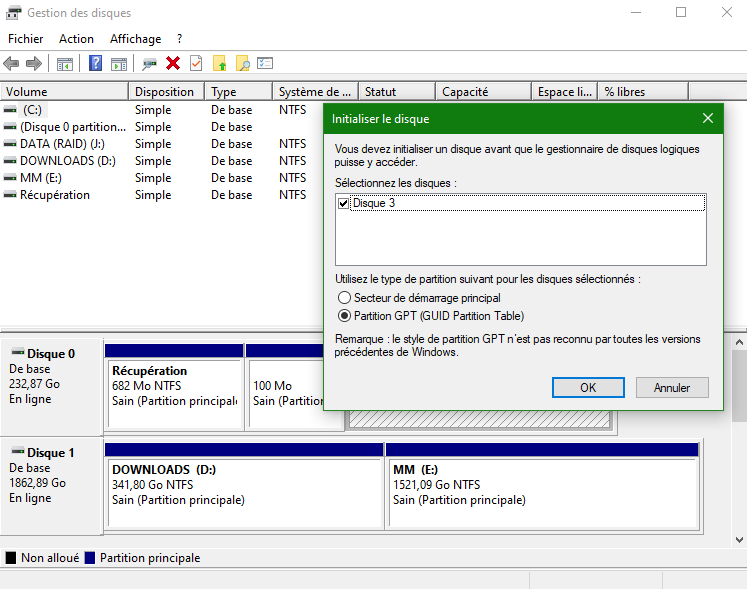Close the Initialiser le disque dialog

pos(708,118)
